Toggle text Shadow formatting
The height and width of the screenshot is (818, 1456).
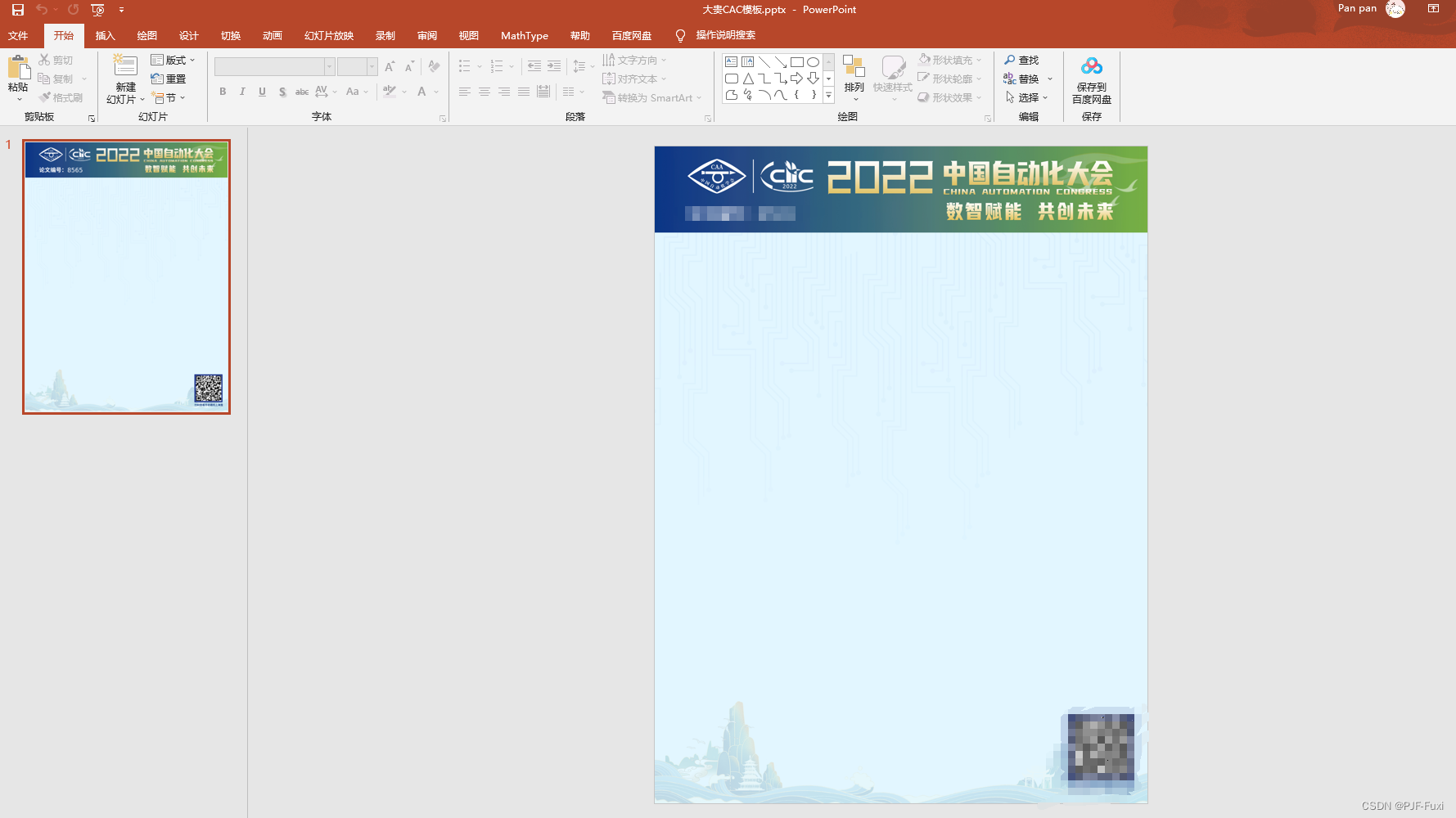coord(282,92)
